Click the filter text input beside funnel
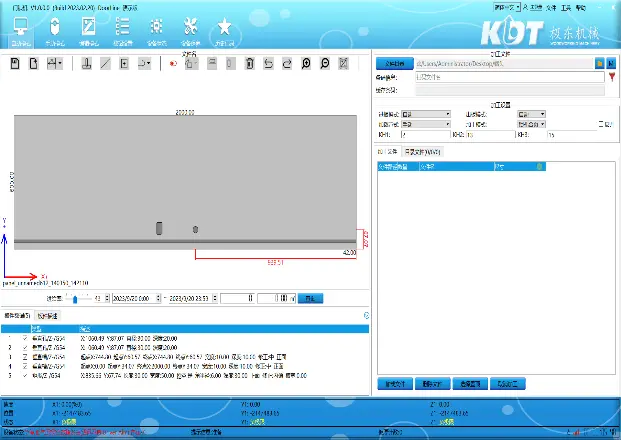Viewport: 621px width, 440px height. [x=510, y=77]
